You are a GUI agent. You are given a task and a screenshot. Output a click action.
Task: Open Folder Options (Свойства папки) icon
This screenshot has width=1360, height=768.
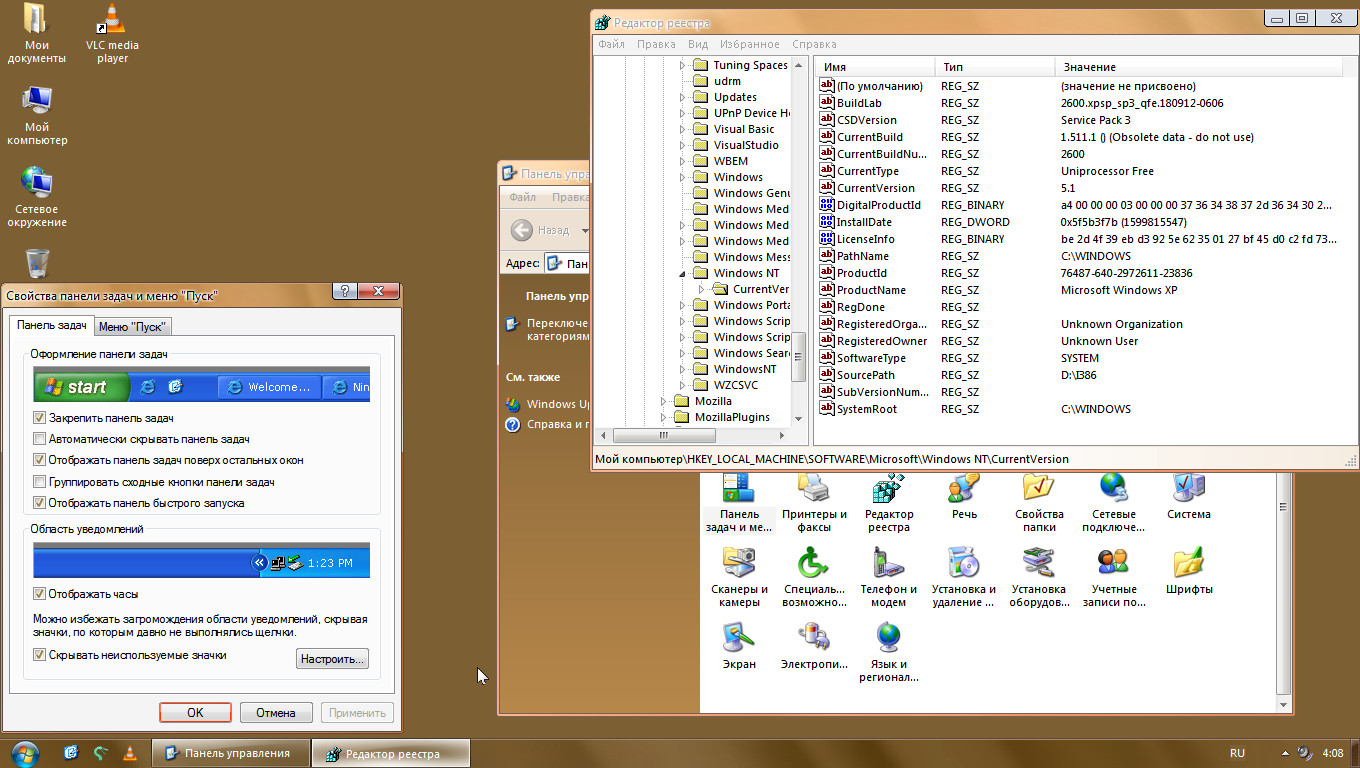point(1039,502)
